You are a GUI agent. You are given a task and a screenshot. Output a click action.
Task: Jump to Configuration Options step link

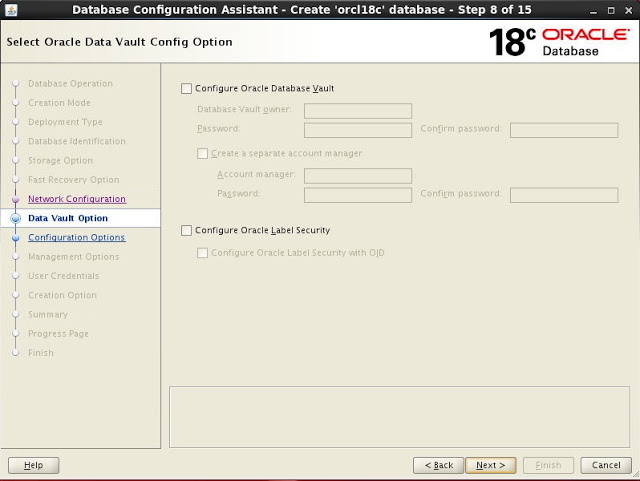pos(76,237)
